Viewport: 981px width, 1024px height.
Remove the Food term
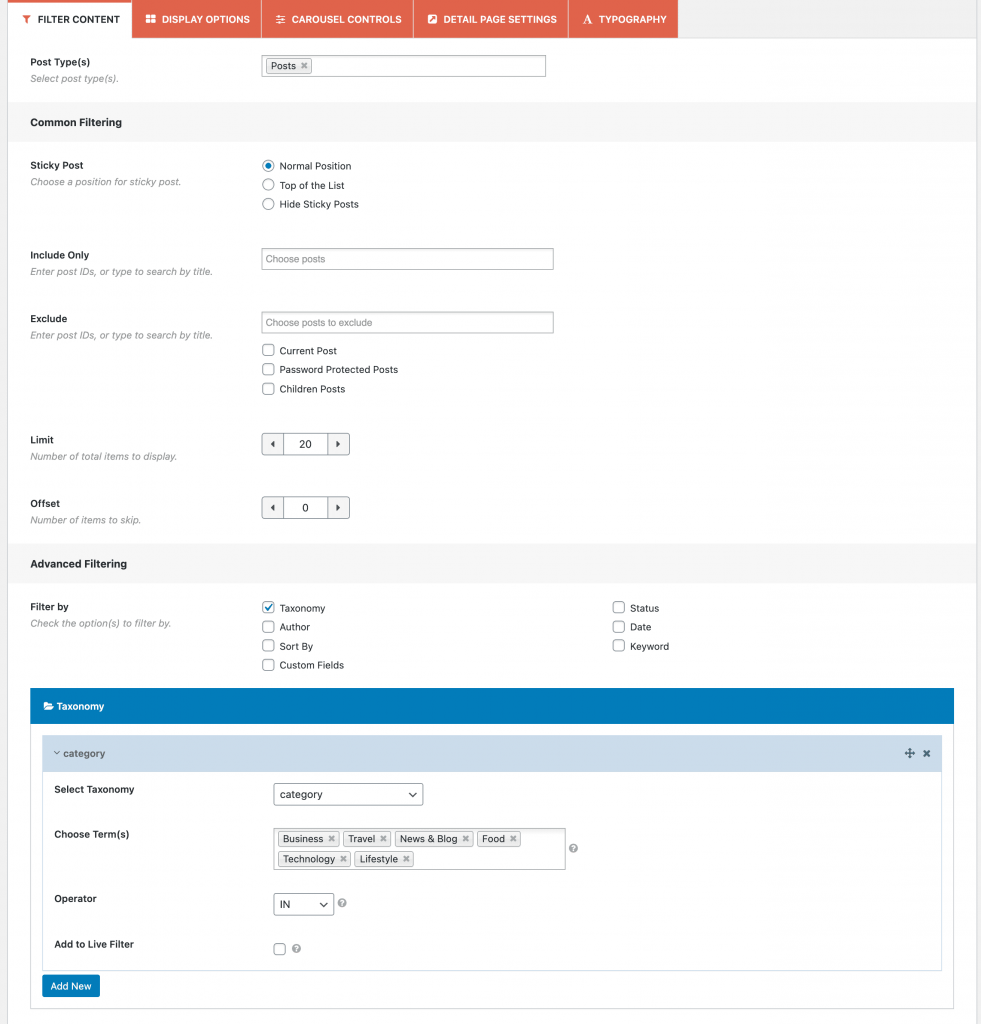[x=513, y=839]
